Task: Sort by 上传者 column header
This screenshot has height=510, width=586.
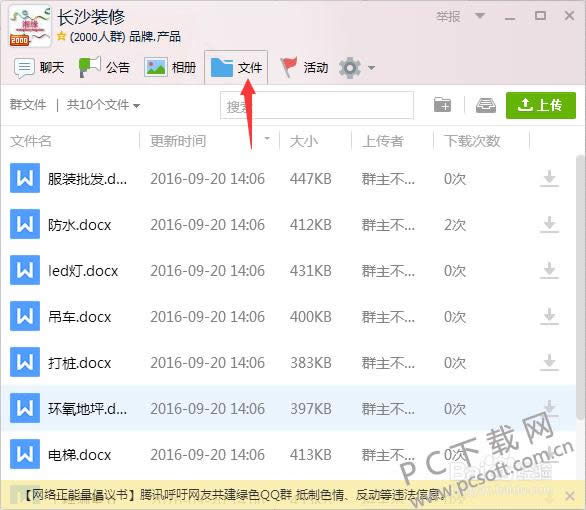Action: coord(382,141)
